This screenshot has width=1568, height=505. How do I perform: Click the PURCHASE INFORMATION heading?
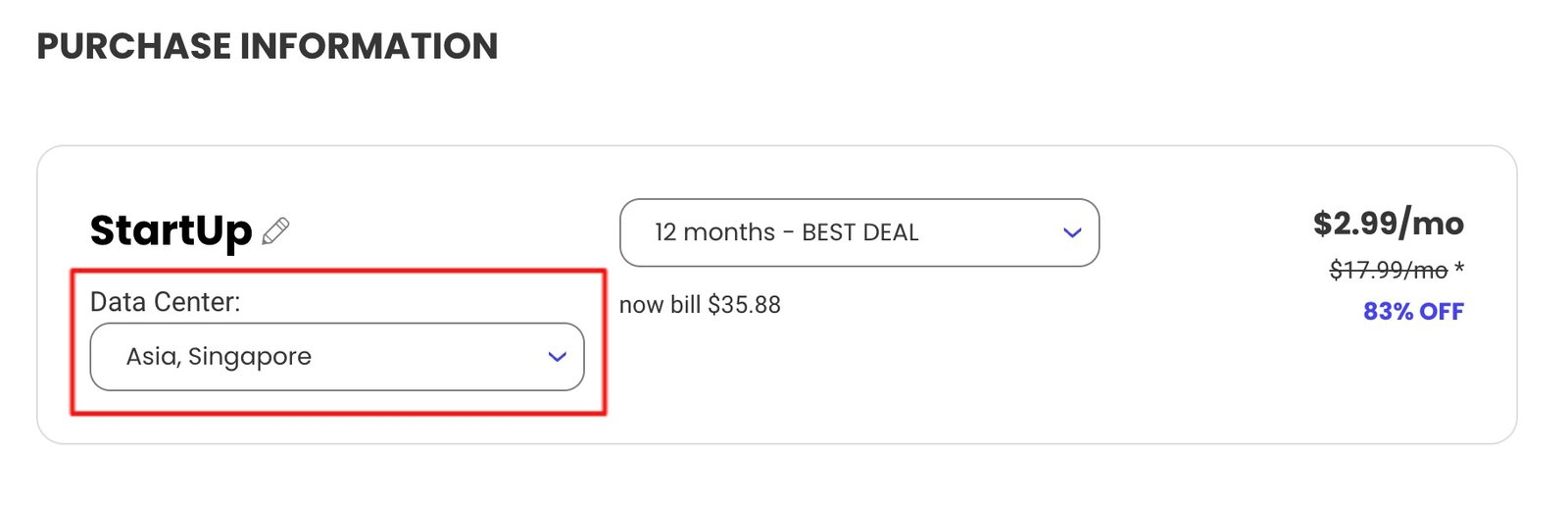tap(268, 46)
